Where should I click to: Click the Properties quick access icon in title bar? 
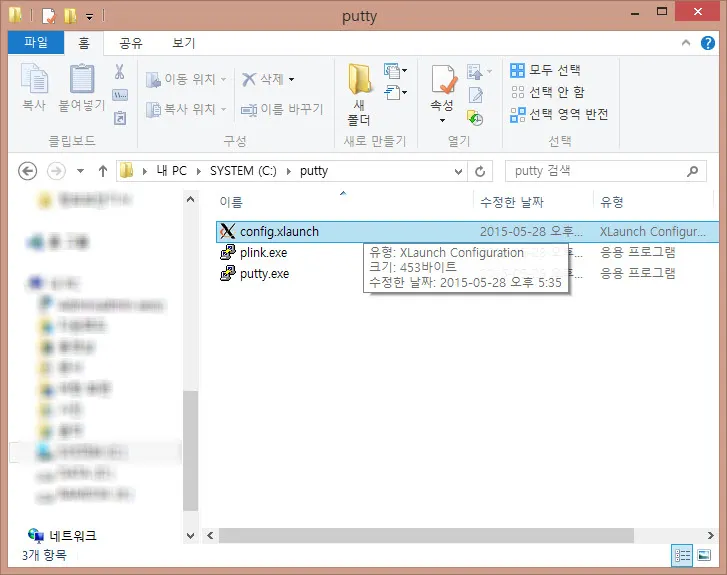tap(49, 16)
